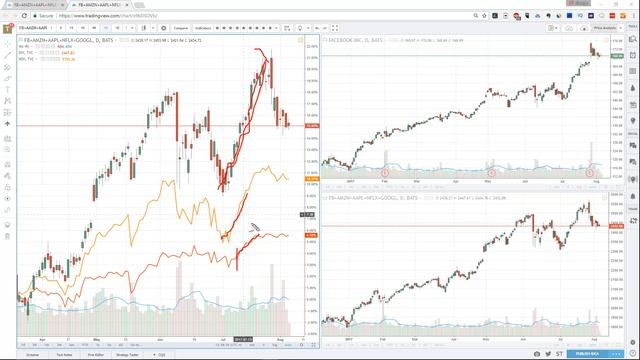The width and height of the screenshot is (640, 360).
Task: Click the symbol input field FB+AMZN+AAPL
Action: [x=33, y=28]
